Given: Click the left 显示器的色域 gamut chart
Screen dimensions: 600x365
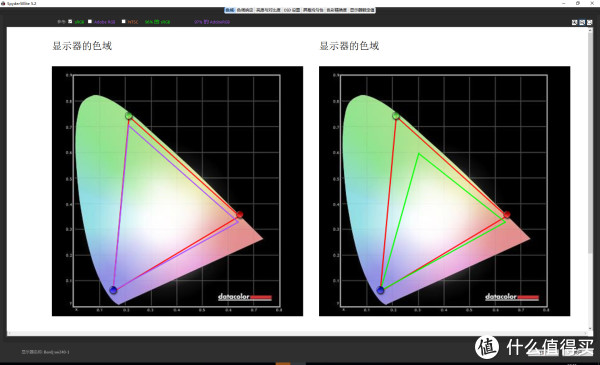Looking at the screenshot, I should pyautogui.click(x=177, y=191).
